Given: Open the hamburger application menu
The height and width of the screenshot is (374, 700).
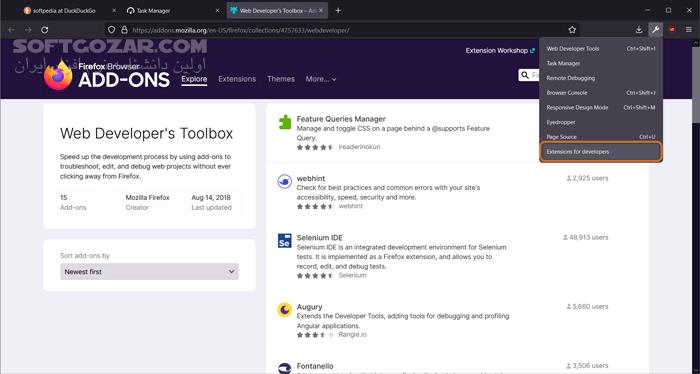Looking at the screenshot, I should click(x=689, y=30).
